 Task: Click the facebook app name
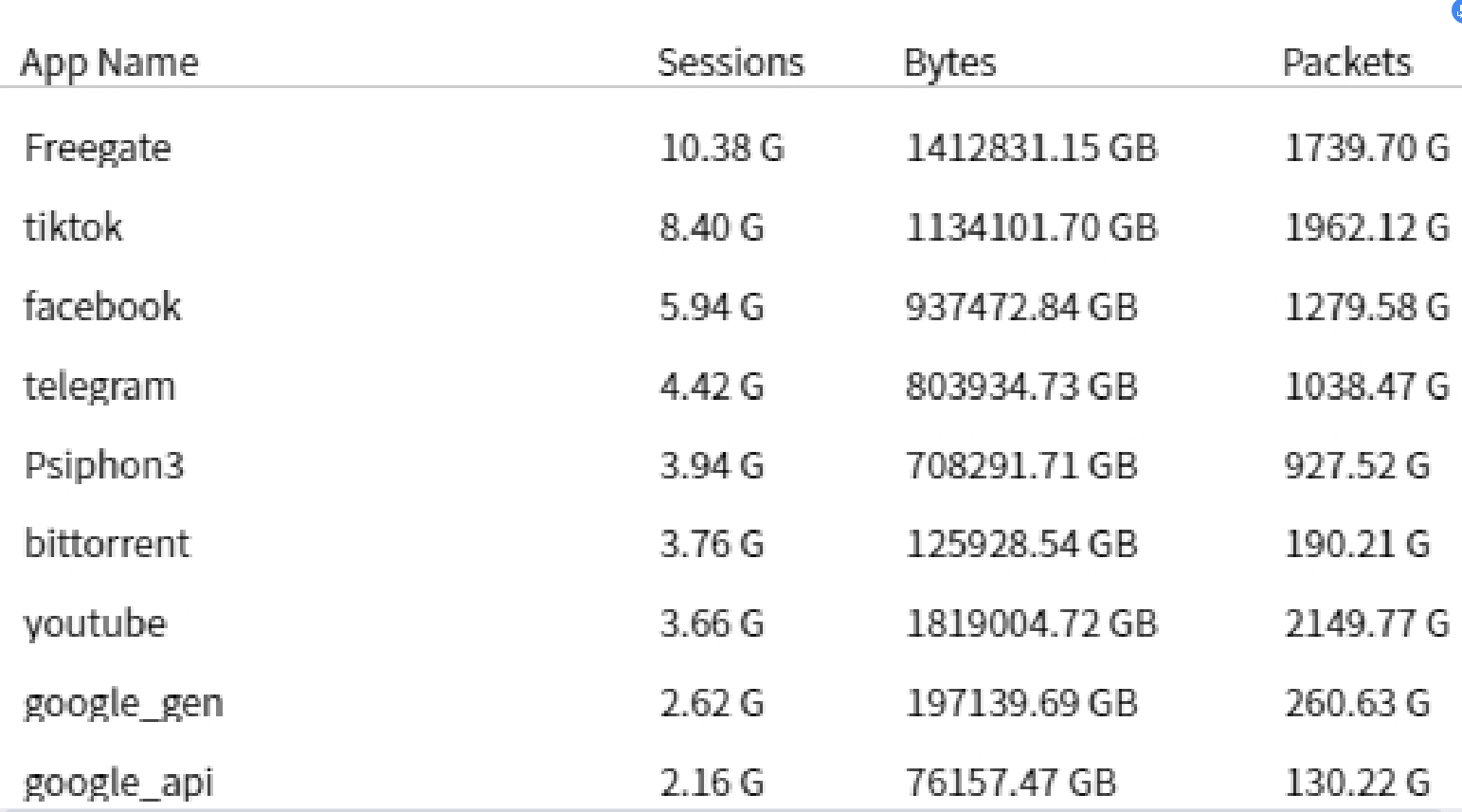click(x=102, y=307)
